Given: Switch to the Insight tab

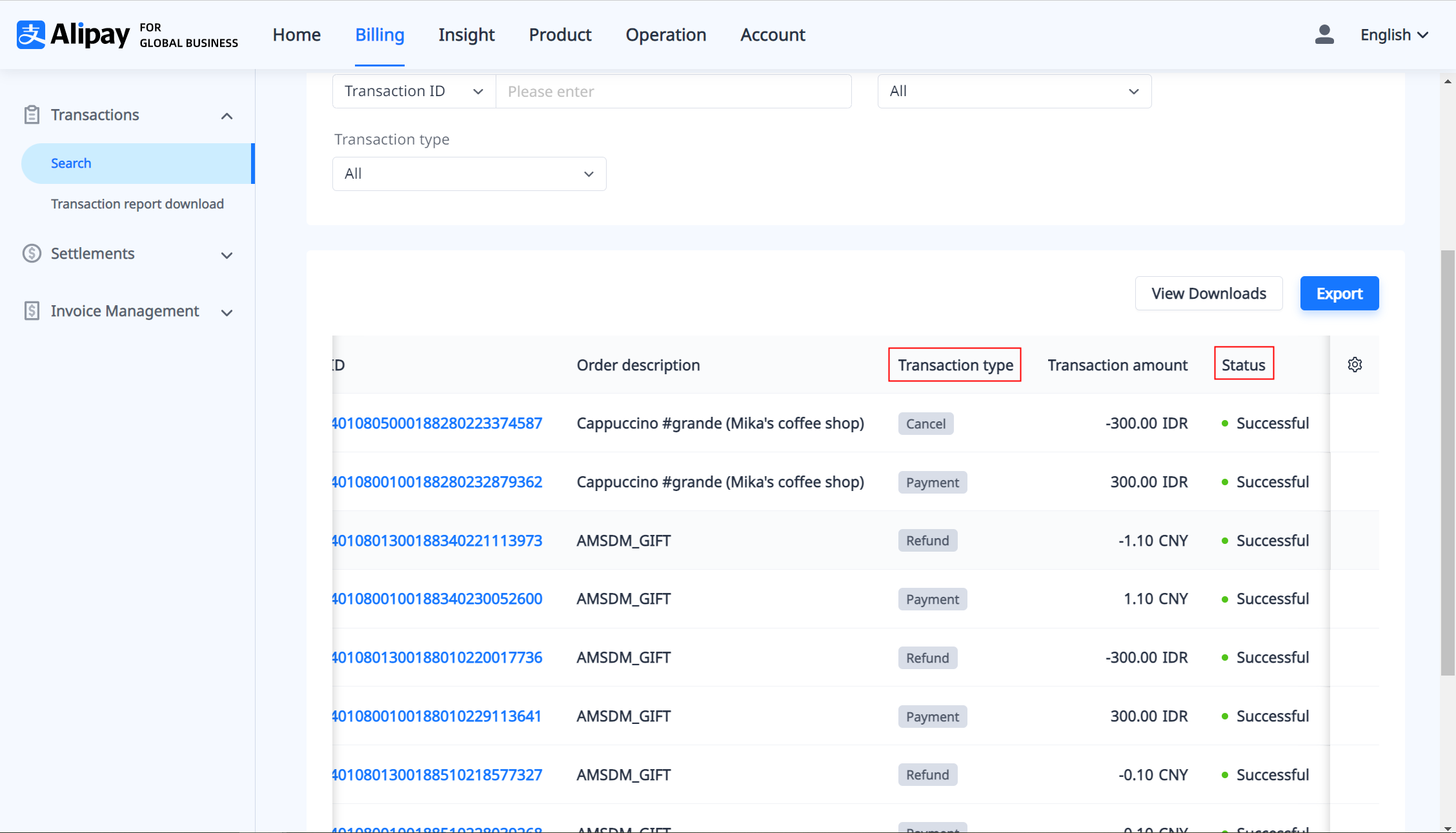Looking at the screenshot, I should click(x=466, y=35).
